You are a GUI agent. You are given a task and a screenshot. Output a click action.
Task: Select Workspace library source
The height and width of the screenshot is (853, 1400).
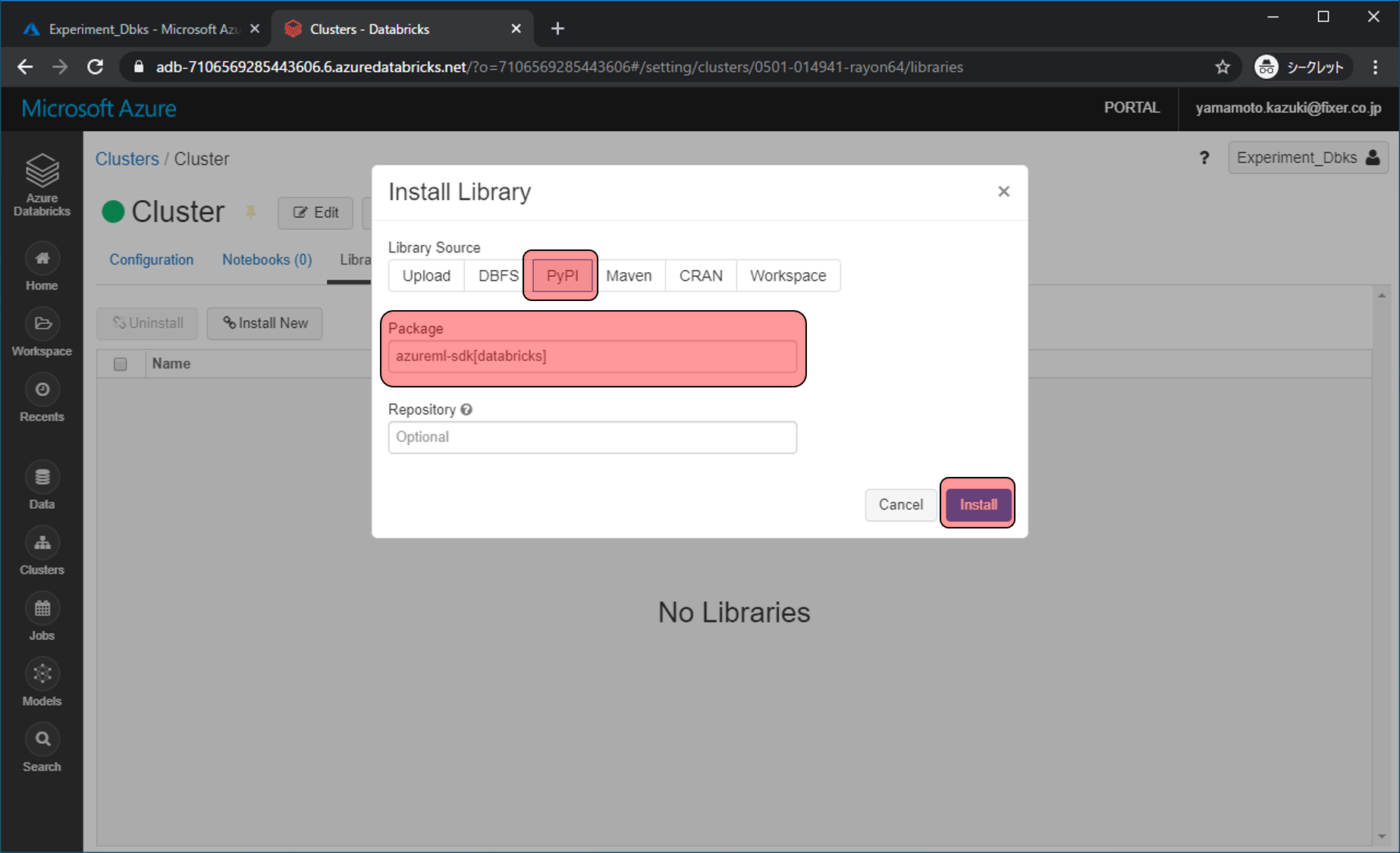(788, 276)
